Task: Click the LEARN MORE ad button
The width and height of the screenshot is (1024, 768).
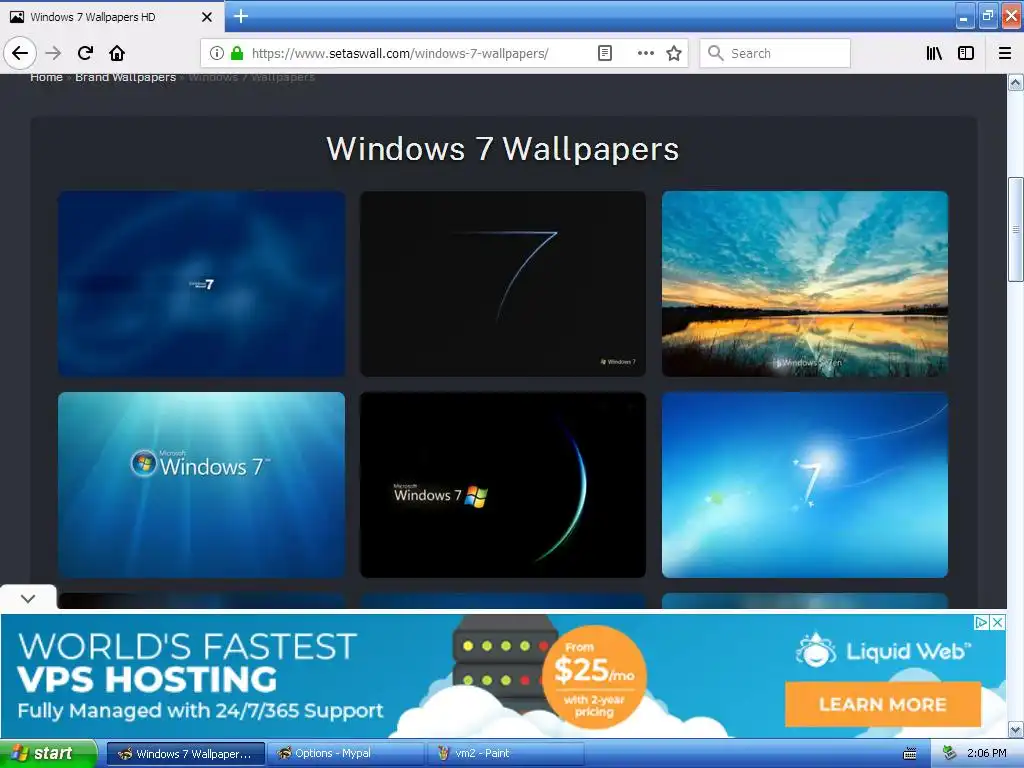Action: [x=883, y=704]
